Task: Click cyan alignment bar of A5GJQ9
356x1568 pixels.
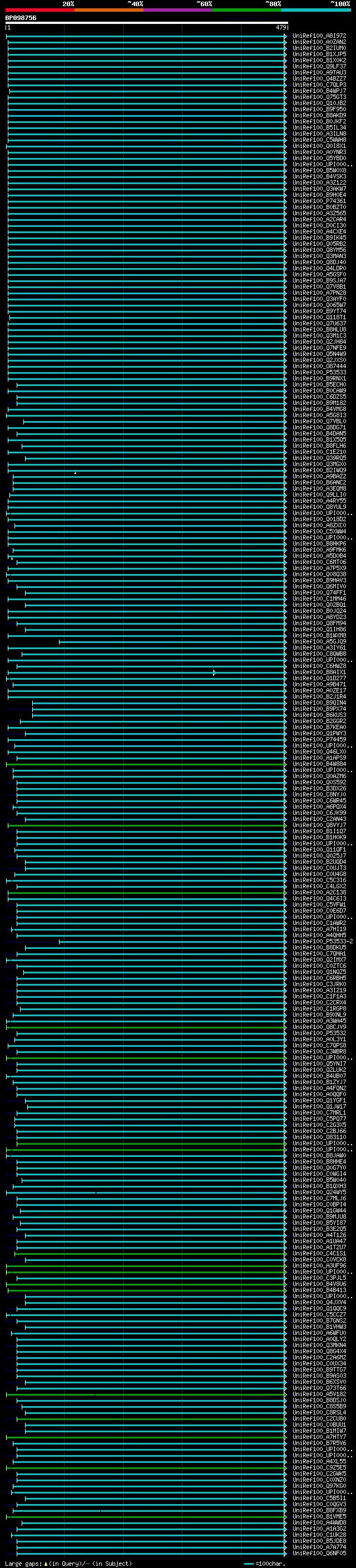Action: pos(173,641)
